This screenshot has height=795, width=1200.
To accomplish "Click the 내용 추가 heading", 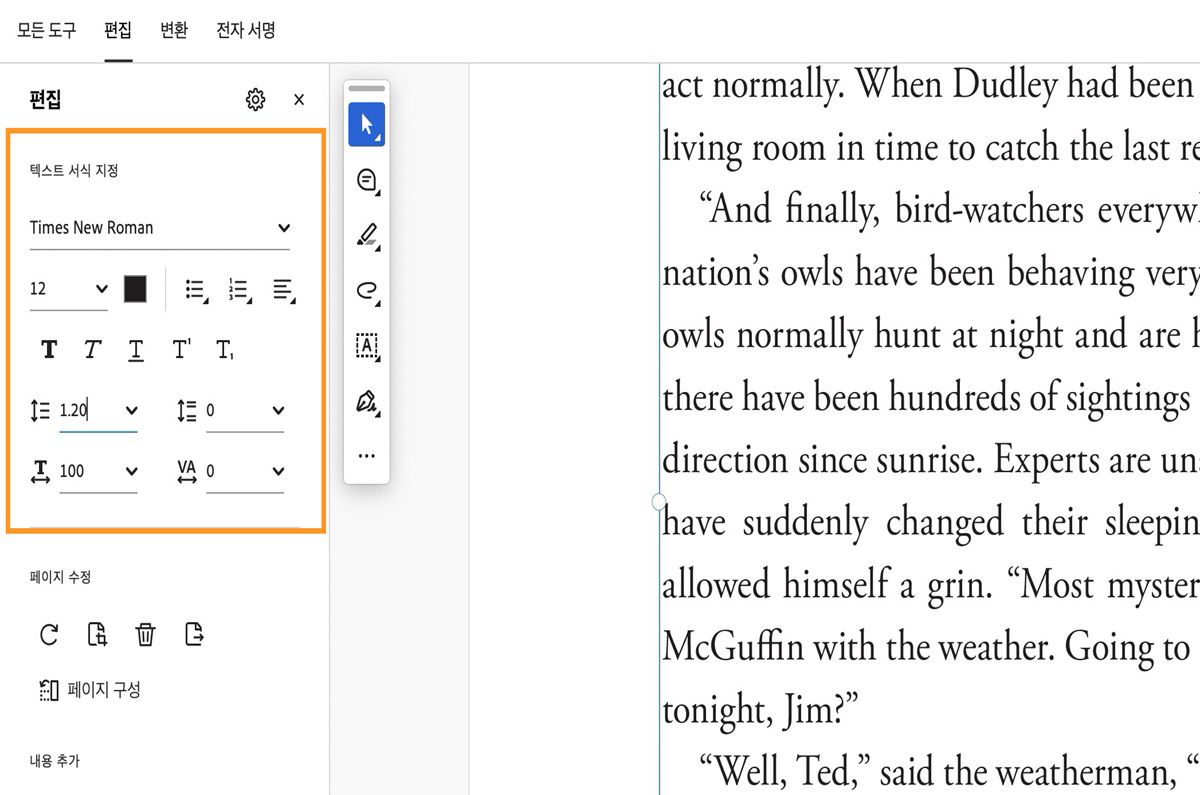I will pyautogui.click(x=55, y=761).
